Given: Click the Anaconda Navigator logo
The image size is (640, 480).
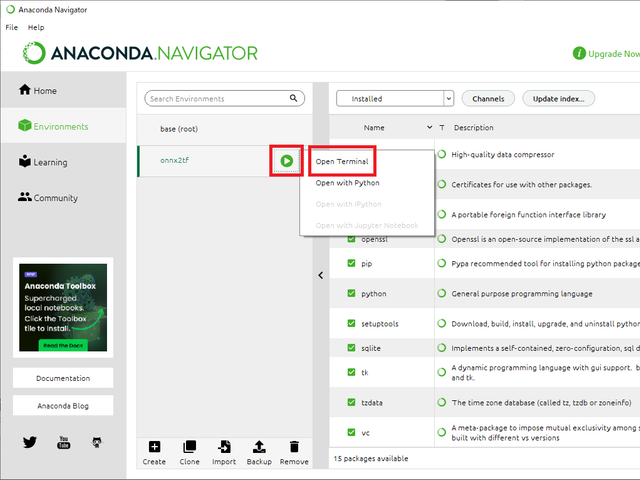Looking at the screenshot, I should click(x=140, y=53).
